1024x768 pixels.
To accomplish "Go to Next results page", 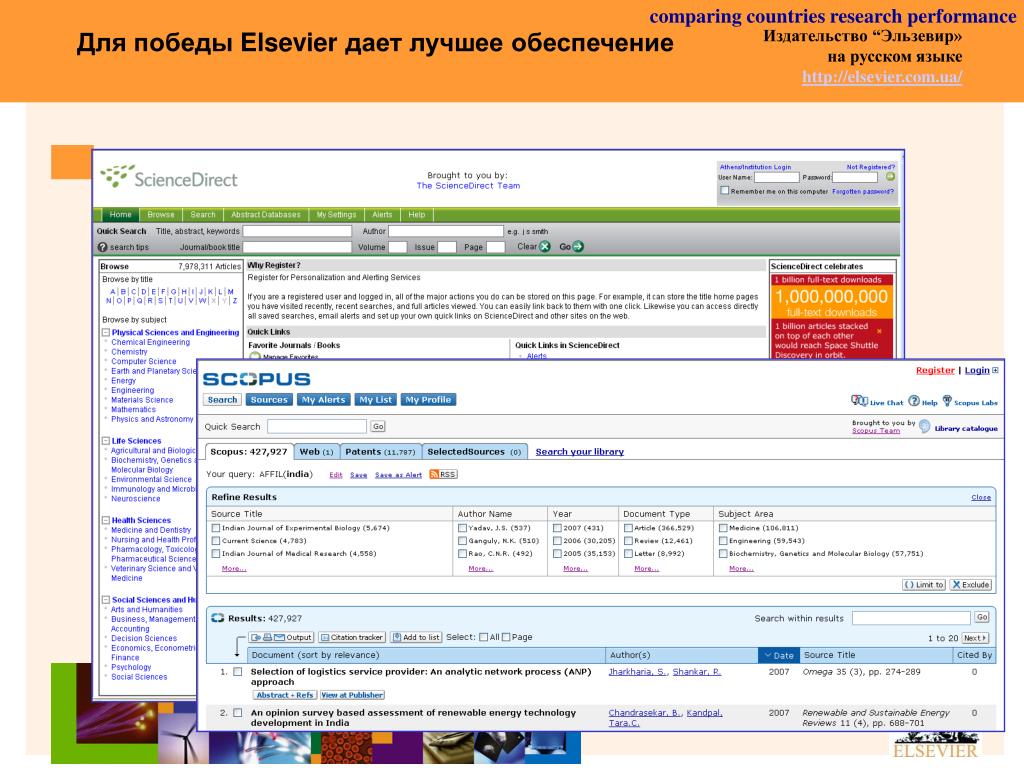I will click(975, 638).
